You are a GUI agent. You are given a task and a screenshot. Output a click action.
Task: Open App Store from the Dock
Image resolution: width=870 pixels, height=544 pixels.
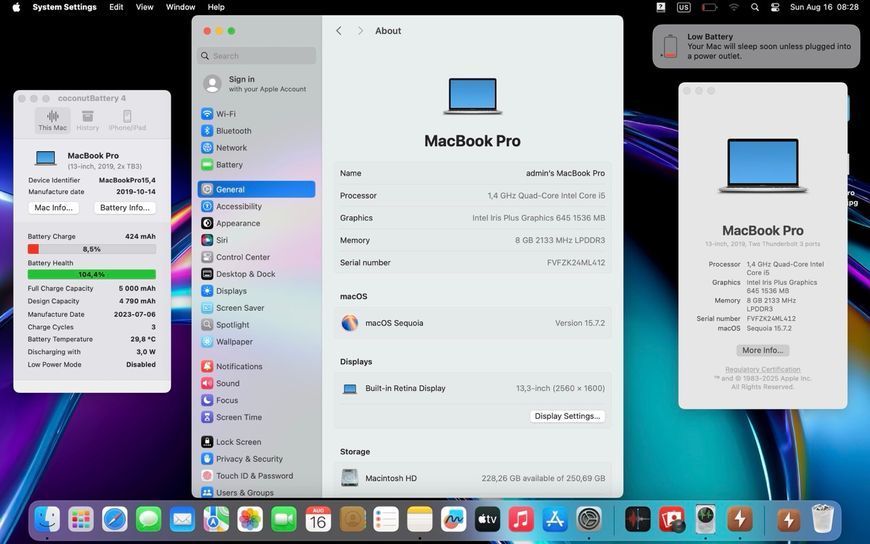[x=555, y=520]
